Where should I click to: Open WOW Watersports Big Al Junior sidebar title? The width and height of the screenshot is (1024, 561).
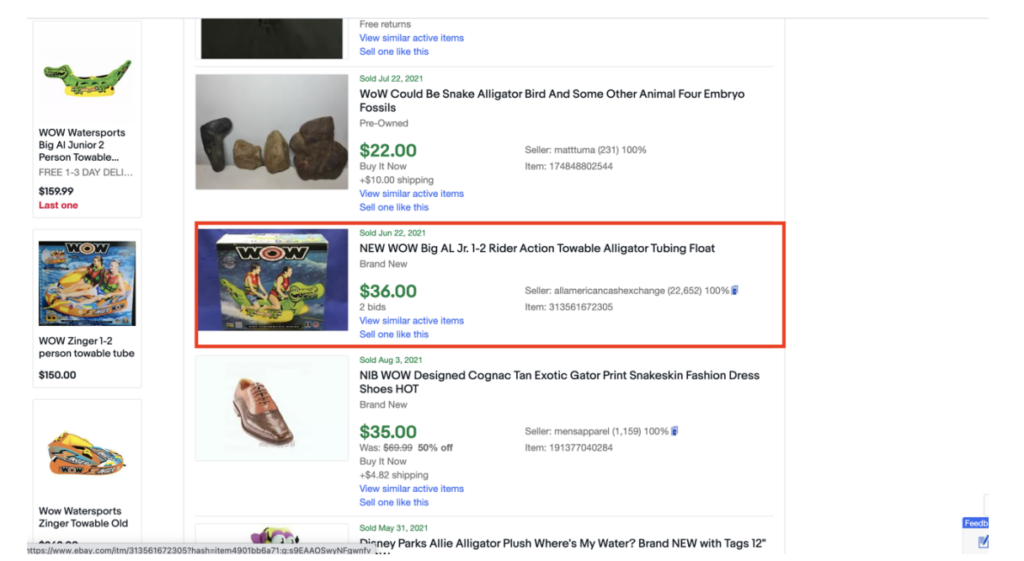pos(82,145)
